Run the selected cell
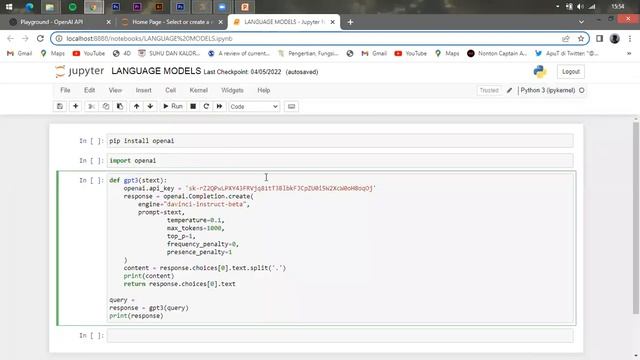The image size is (640, 360). point(173,106)
